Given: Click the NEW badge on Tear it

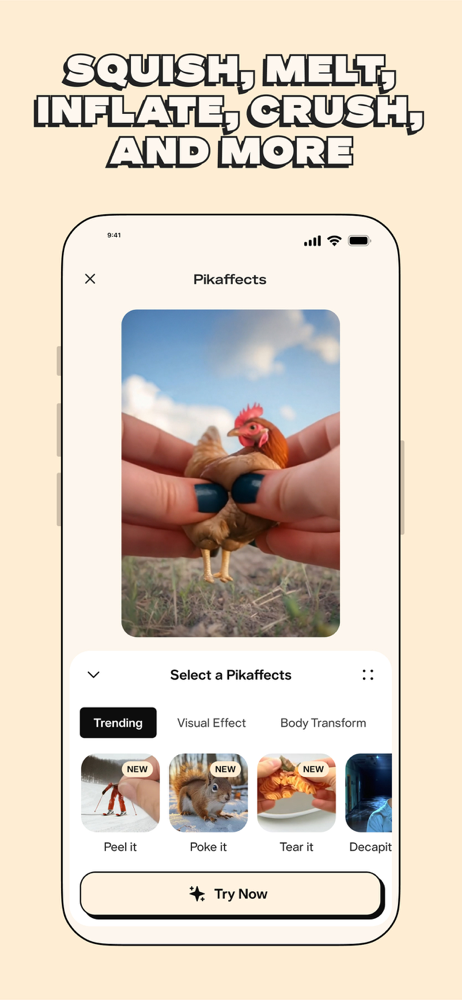Looking at the screenshot, I should coord(313,769).
